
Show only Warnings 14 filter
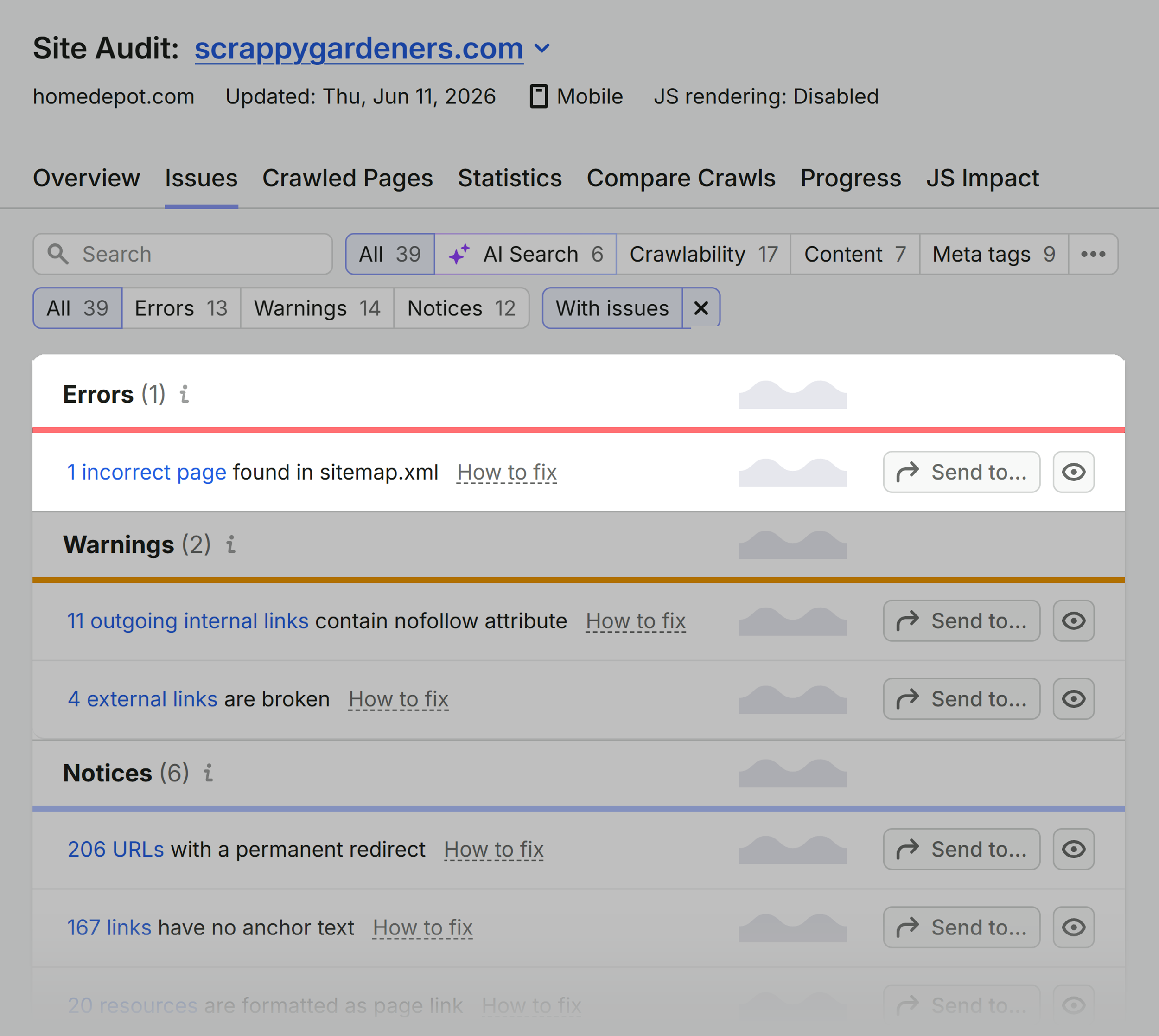pyautogui.click(x=317, y=308)
